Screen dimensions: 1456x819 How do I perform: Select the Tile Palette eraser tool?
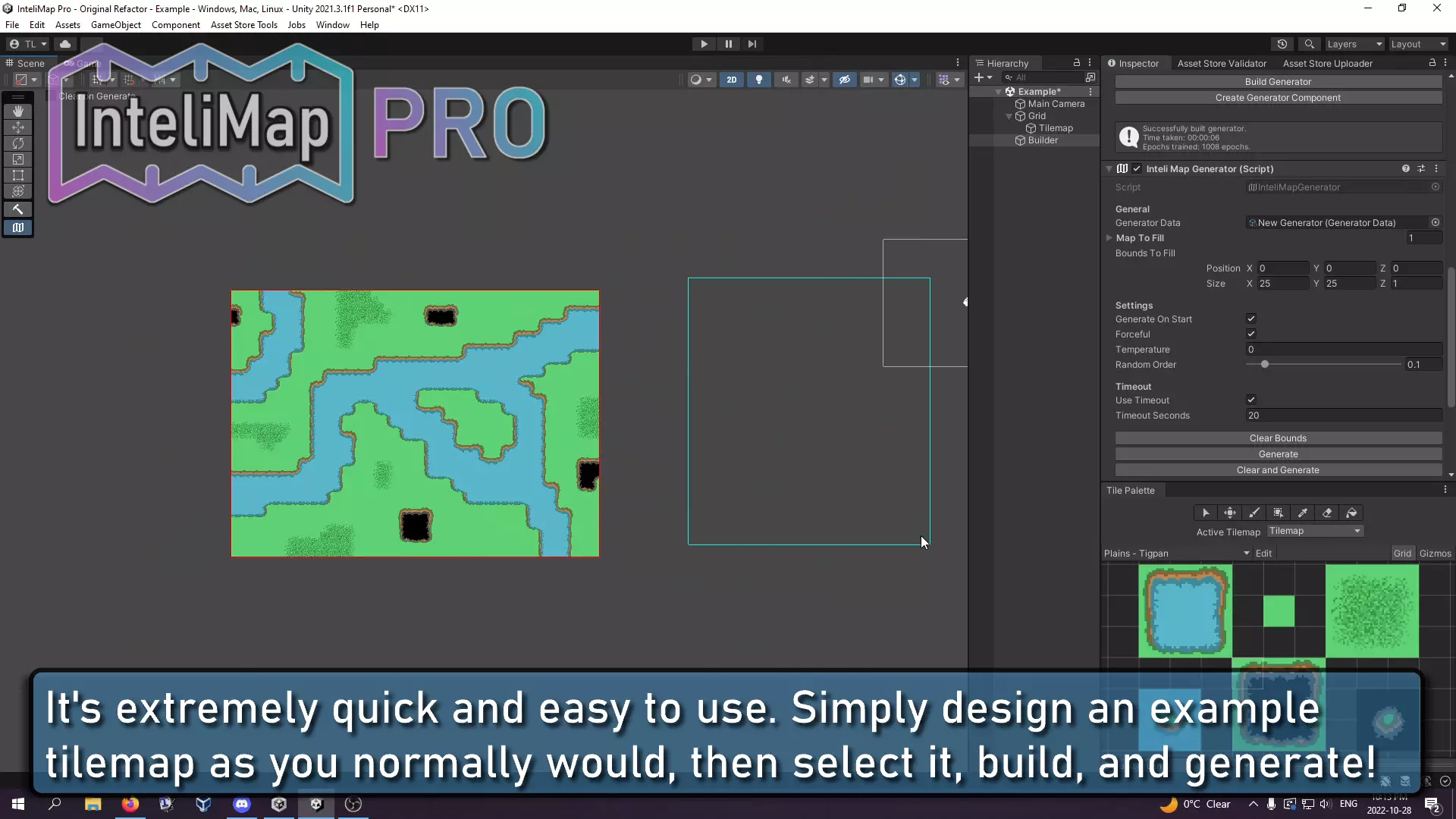[x=1327, y=513]
